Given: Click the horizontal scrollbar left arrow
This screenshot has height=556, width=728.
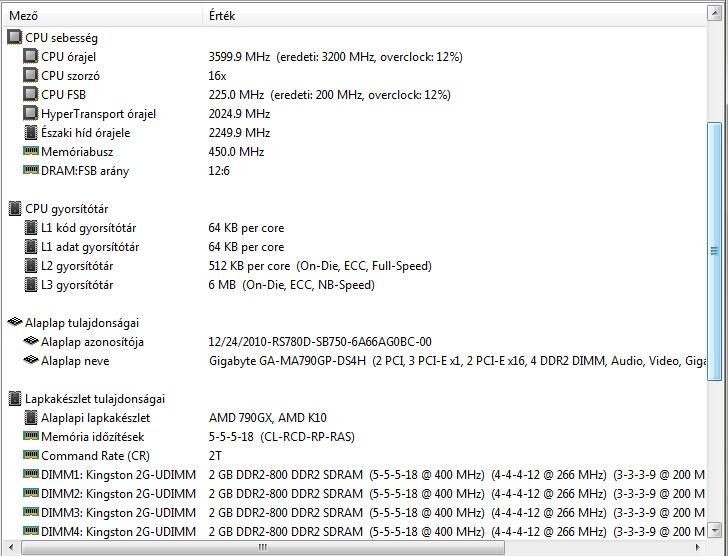Looking at the screenshot, I should point(12,547).
